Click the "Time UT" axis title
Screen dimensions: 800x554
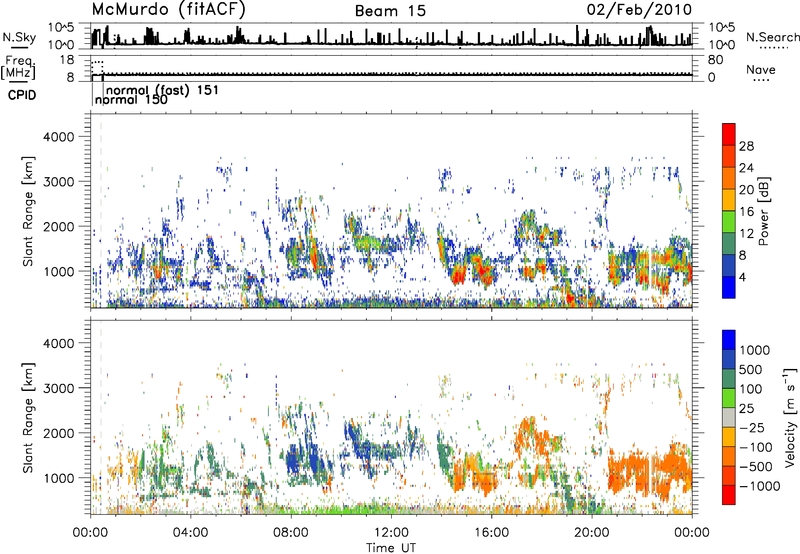[x=391, y=548]
